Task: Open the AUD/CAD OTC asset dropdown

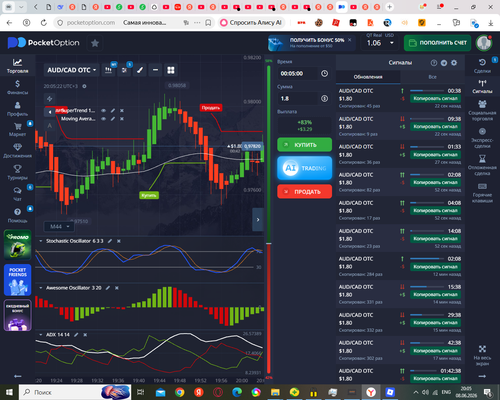Action: (71, 70)
